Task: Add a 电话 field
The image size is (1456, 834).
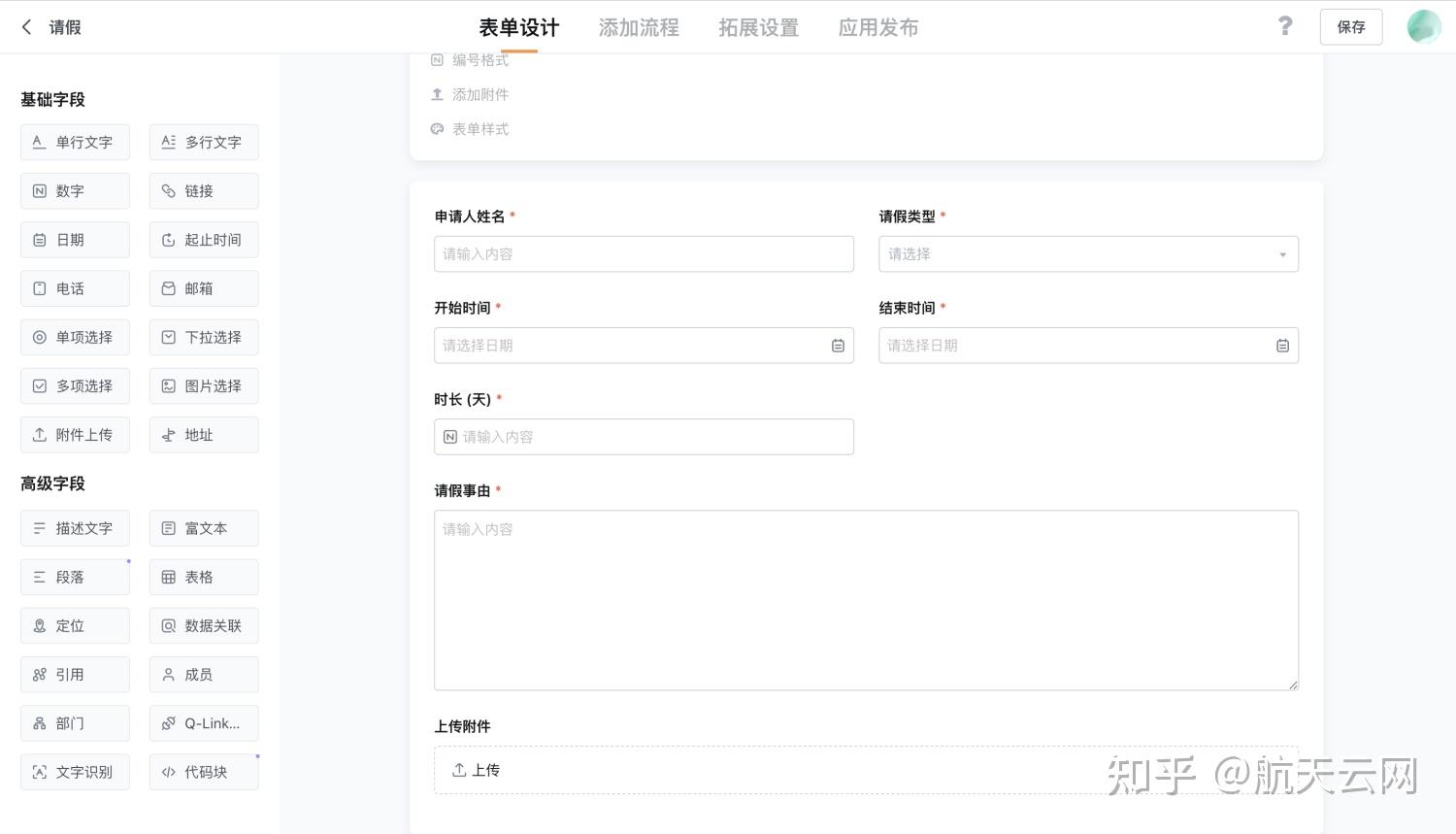Action: (x=75, y=288)
